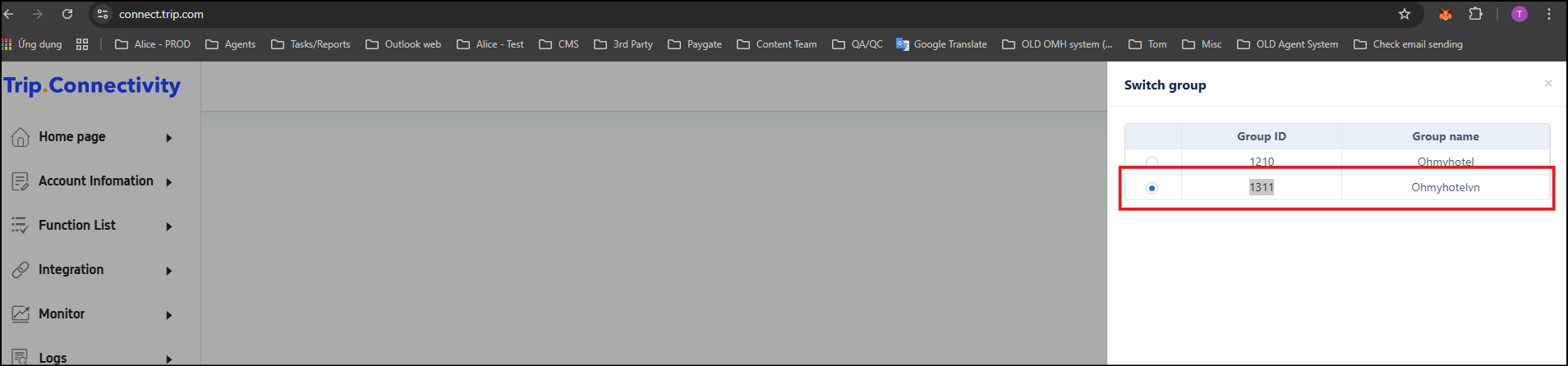Open site info icon in address bar

[103, 14]
